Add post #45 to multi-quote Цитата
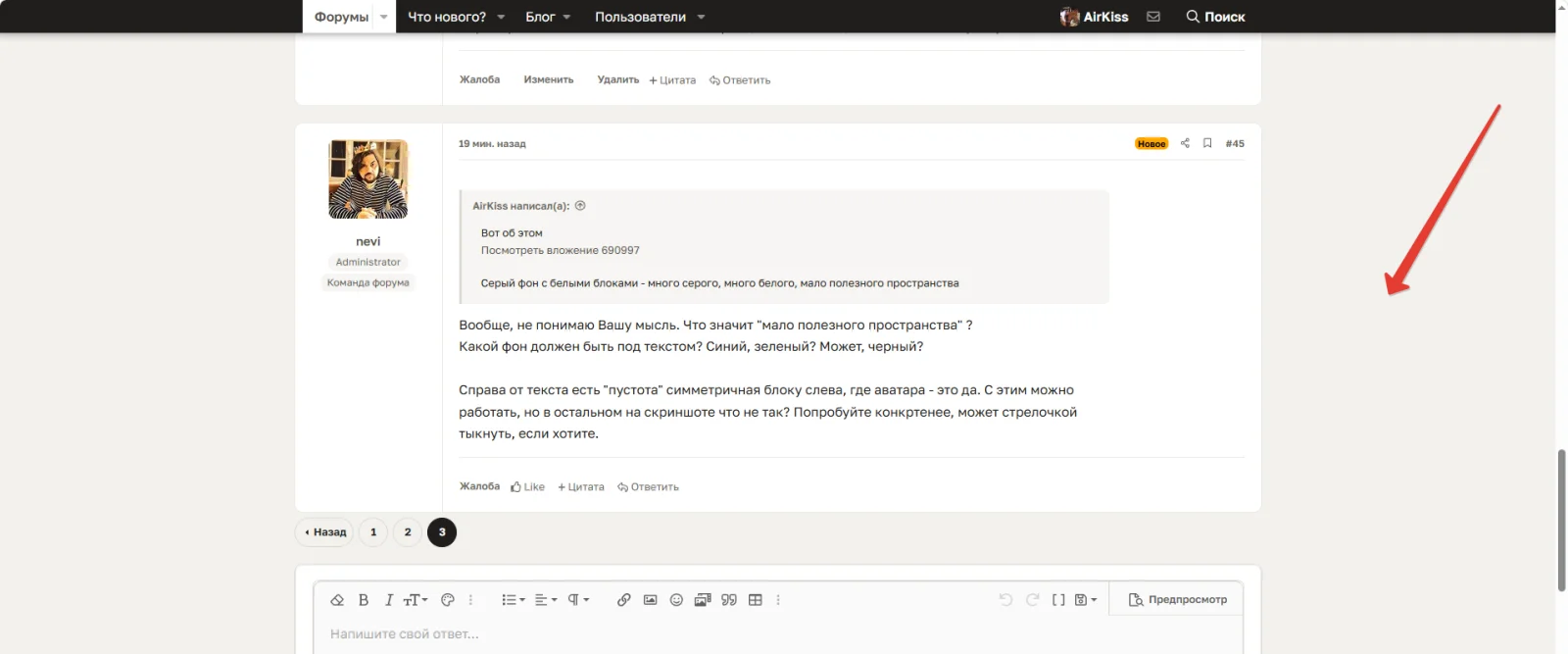1568x654 pixels. pyautogui.click(x=581, y=487)
